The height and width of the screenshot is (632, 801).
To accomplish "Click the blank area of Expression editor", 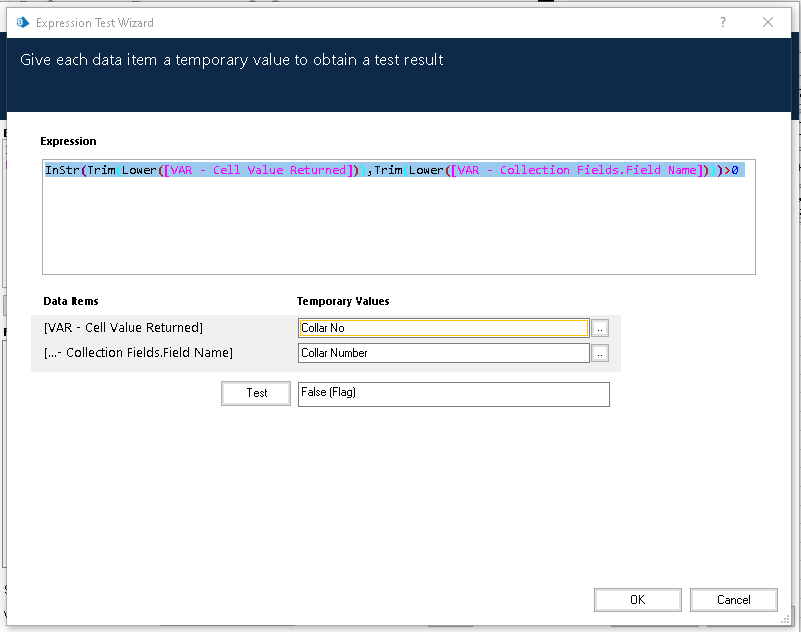I will coord(398,230).
